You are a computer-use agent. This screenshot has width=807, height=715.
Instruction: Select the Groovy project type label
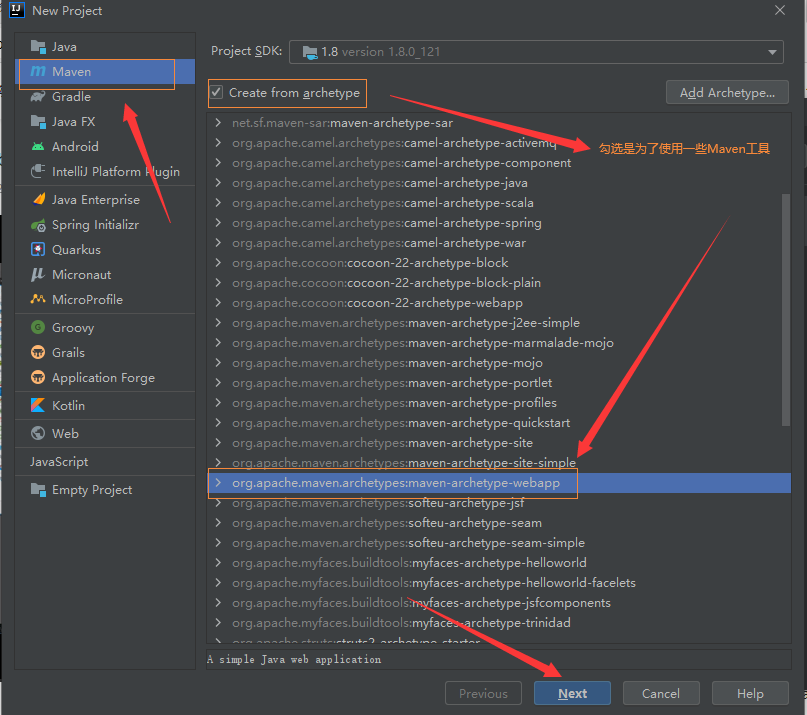[73, 327]
